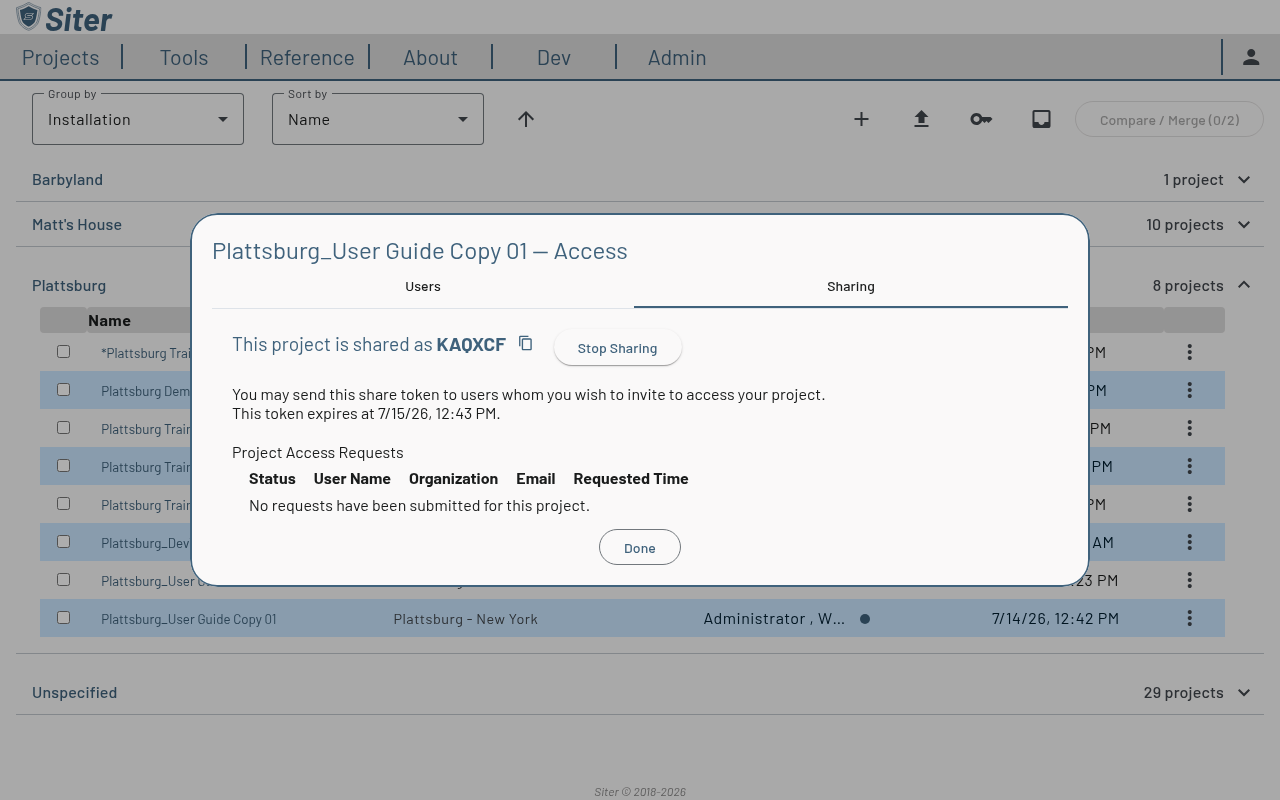Image resolution: width=1280 pixels, height=800 pixels.
Task: Open the Projects menu
Action: [x=61, y=58]
